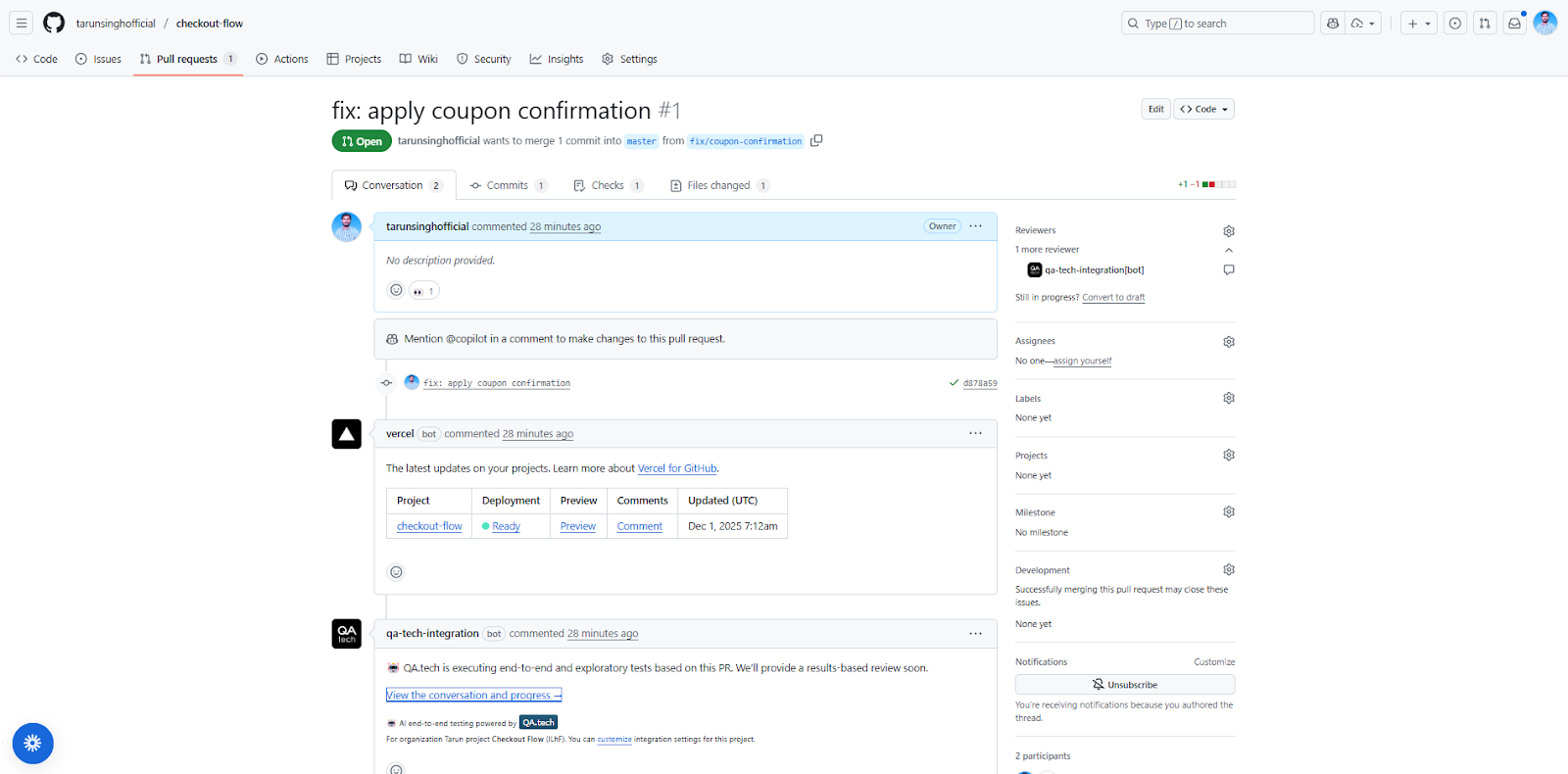
Task: Switch to the Files changed tab
Action: click(x=718, y=185)
